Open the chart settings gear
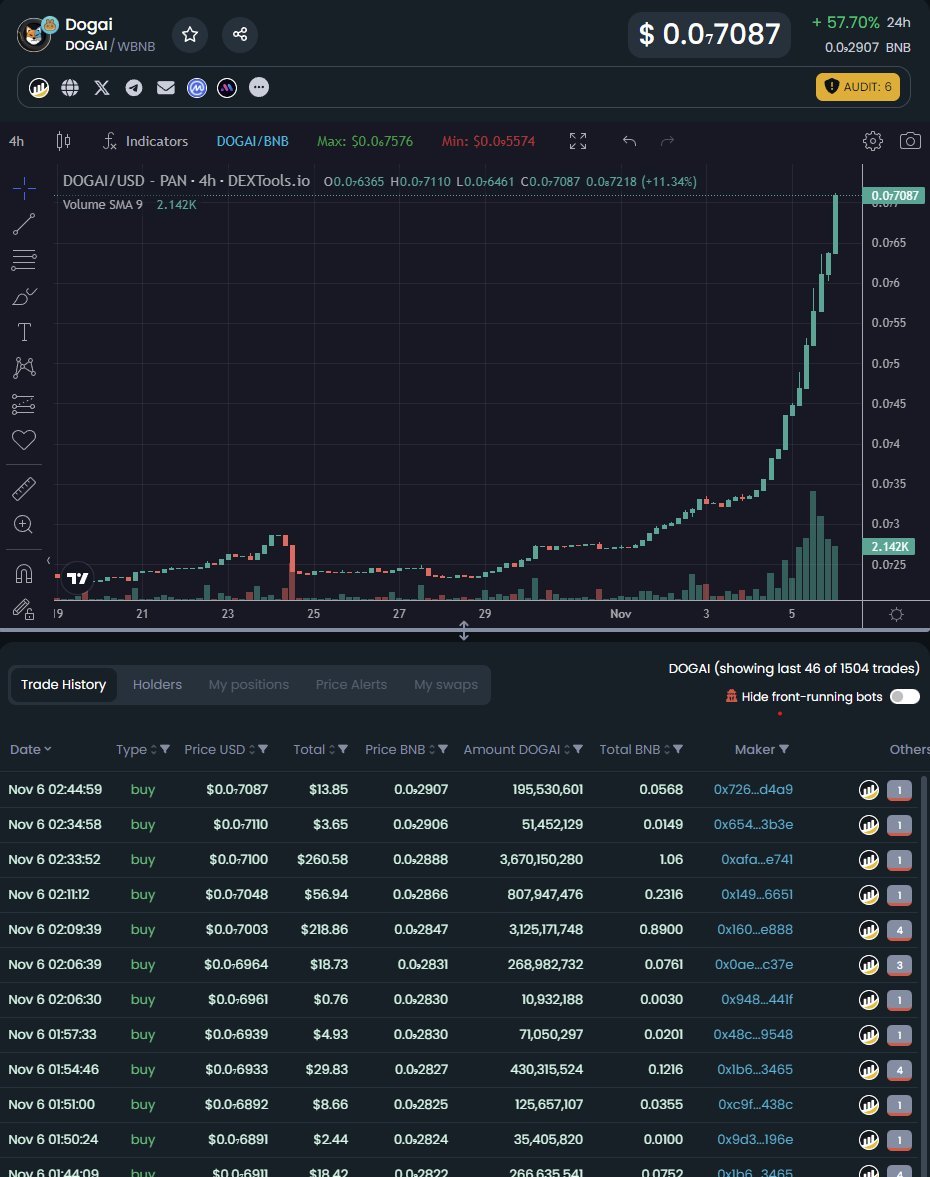Screen dimensions: 930x1177 (872, 141)
